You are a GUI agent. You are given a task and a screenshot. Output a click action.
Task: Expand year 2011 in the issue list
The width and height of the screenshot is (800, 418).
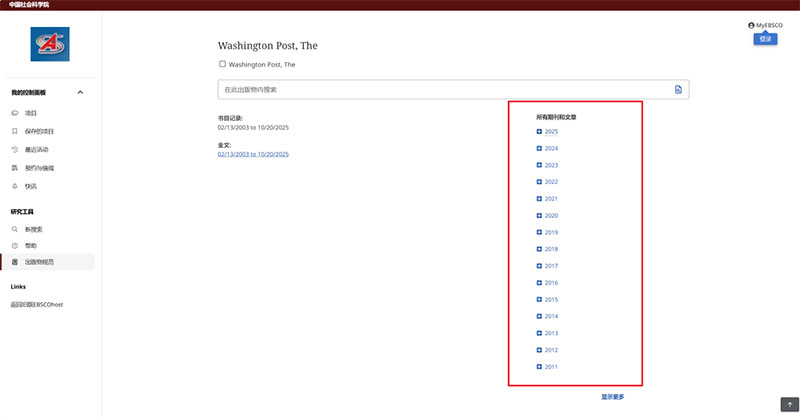[x=540, y=367]
